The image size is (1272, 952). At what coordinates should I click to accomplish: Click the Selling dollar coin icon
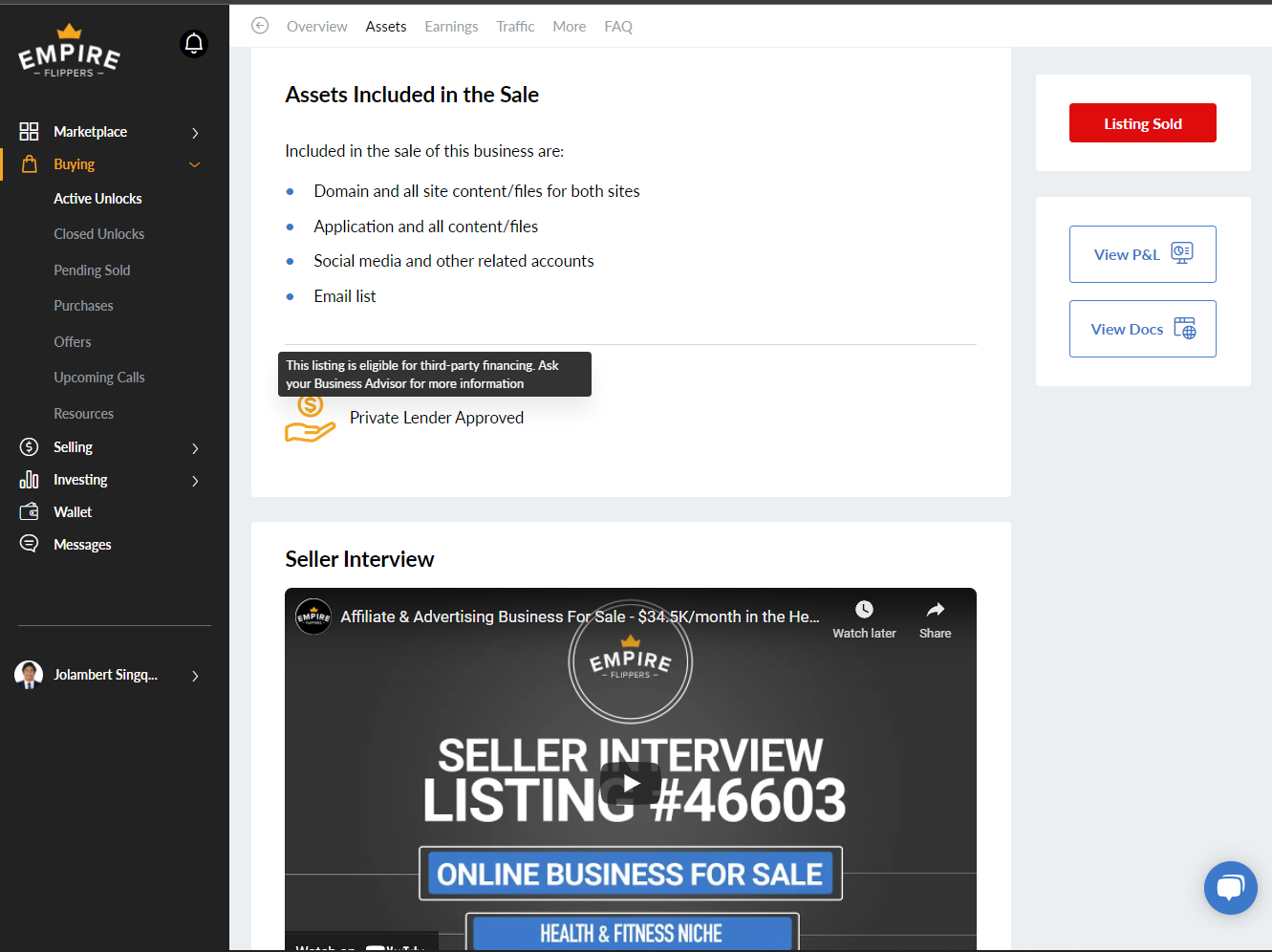pos(30,447)
